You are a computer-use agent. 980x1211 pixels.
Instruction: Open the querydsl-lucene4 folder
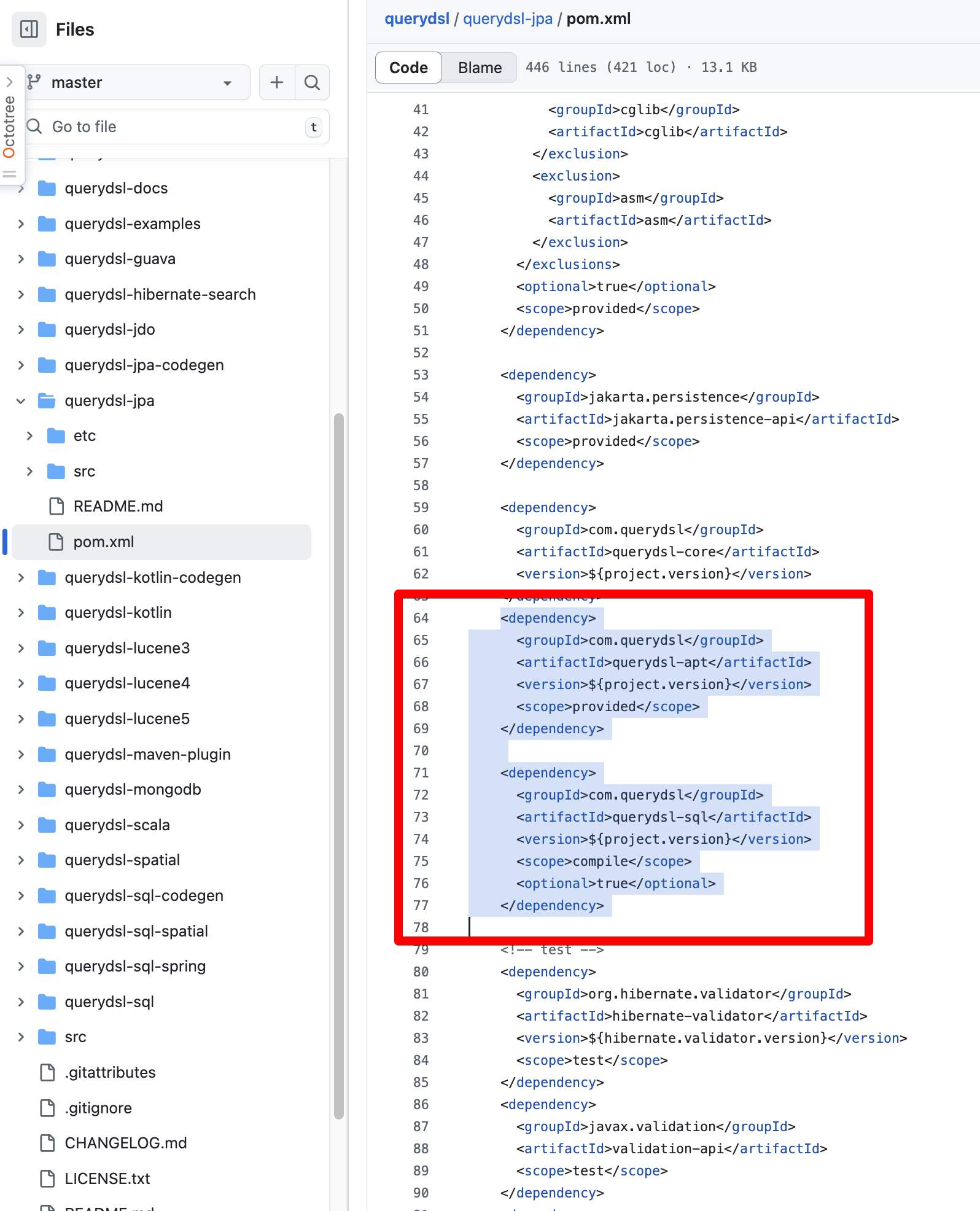pos(128,683)
